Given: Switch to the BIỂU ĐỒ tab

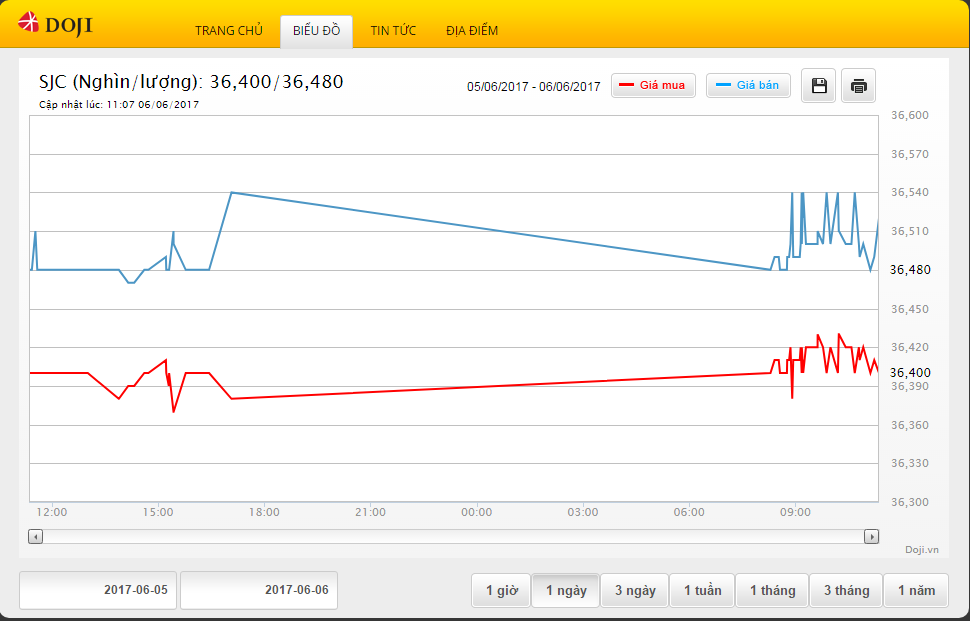Looking at the screenshot, I should [316, 31].
